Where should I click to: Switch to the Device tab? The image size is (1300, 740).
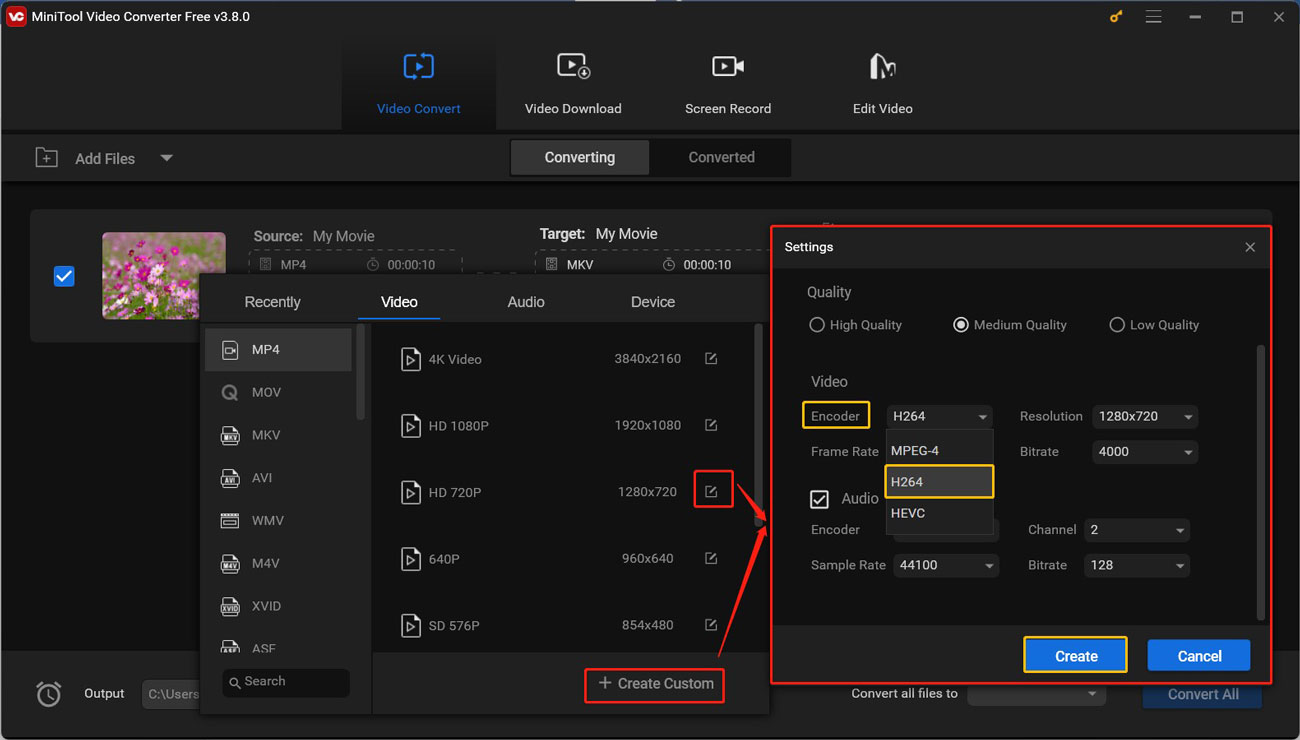point(653,302)
